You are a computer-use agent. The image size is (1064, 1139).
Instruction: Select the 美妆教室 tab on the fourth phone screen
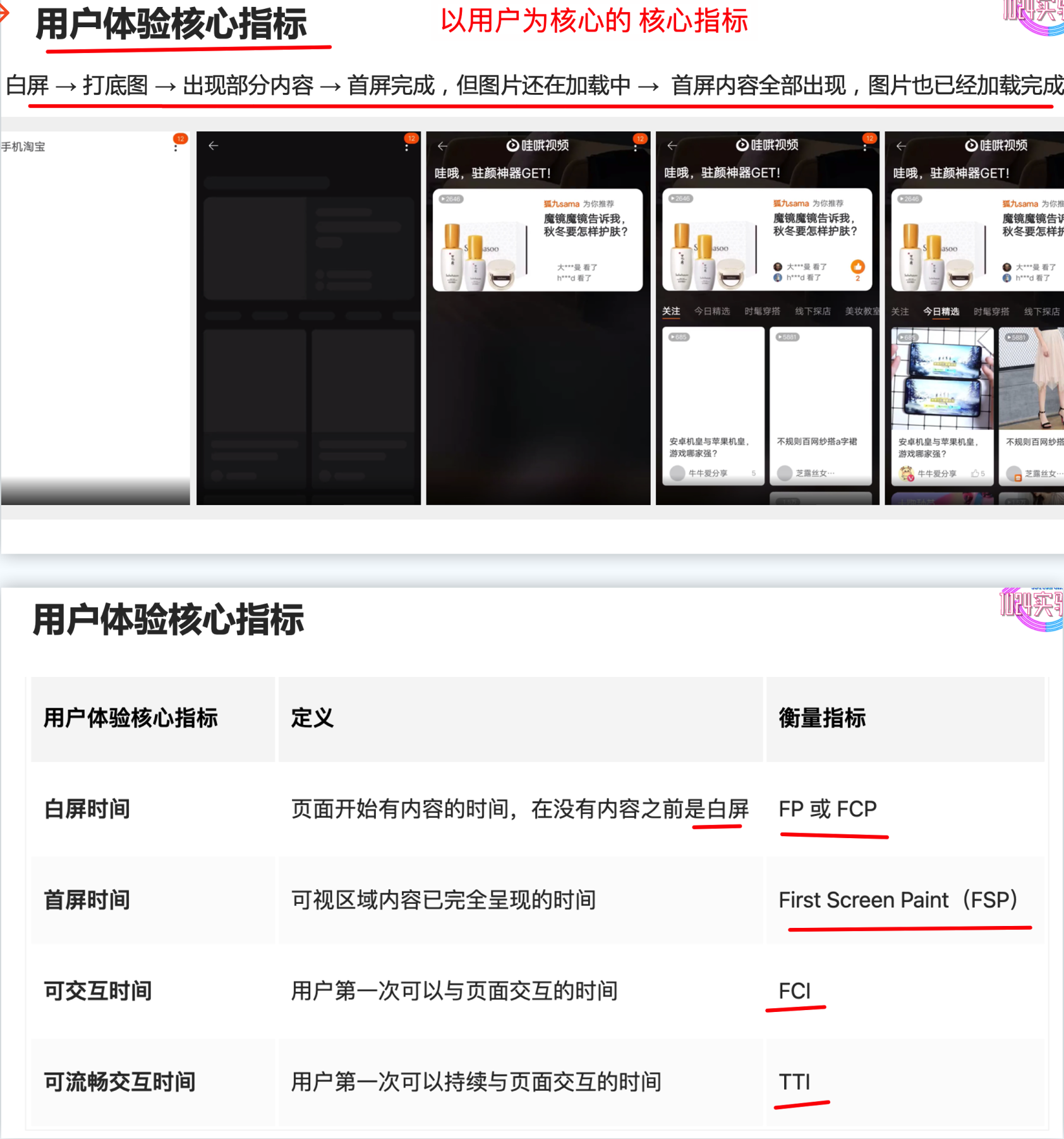(862, 311)
